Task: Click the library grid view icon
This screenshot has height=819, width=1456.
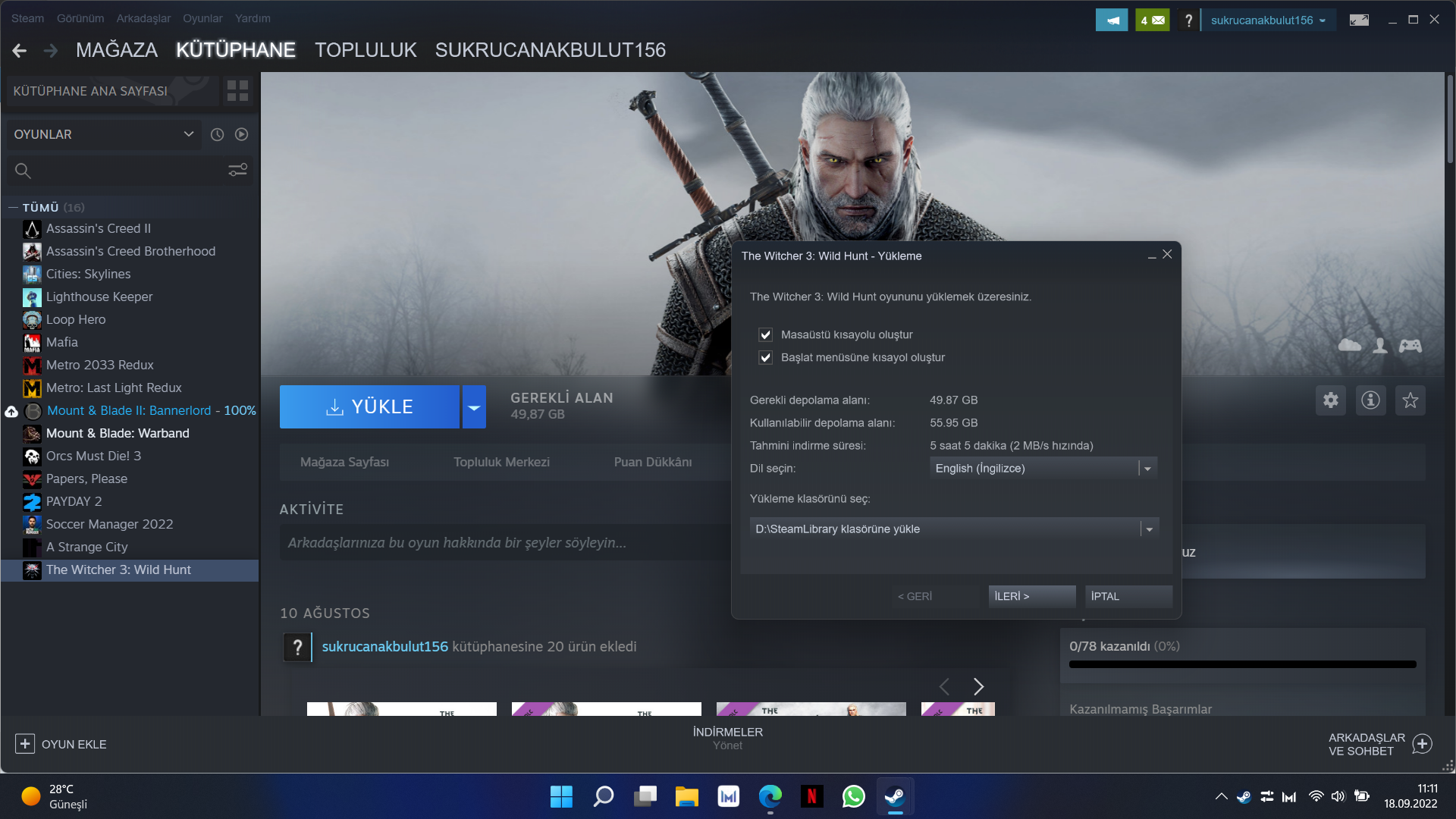Action: (237, 91)
